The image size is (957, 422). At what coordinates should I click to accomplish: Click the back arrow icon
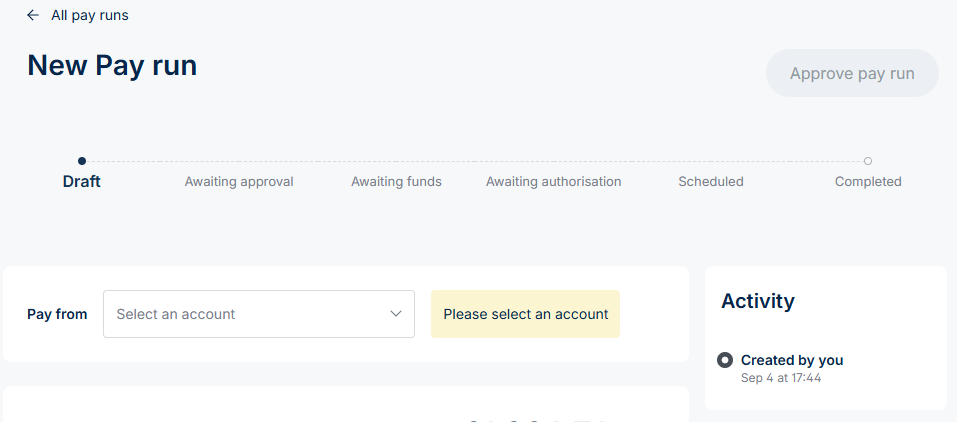click(x=33, y=15)
